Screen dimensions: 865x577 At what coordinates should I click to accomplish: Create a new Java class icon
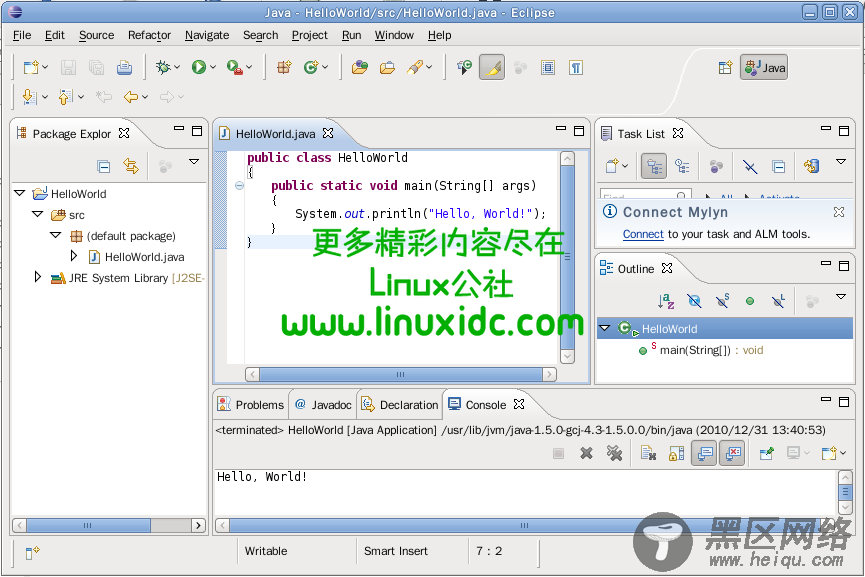(x=312, y=67)
